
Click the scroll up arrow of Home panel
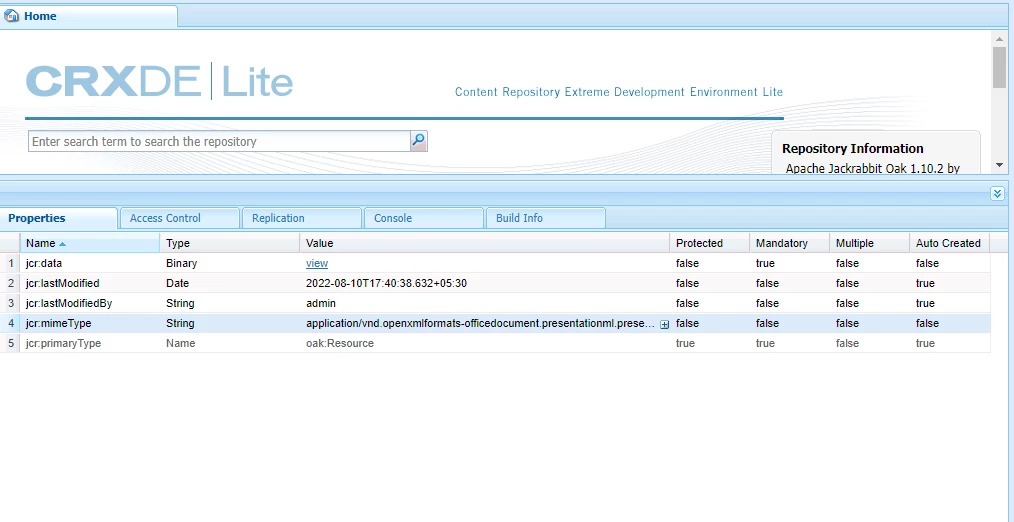pos(999,39)
